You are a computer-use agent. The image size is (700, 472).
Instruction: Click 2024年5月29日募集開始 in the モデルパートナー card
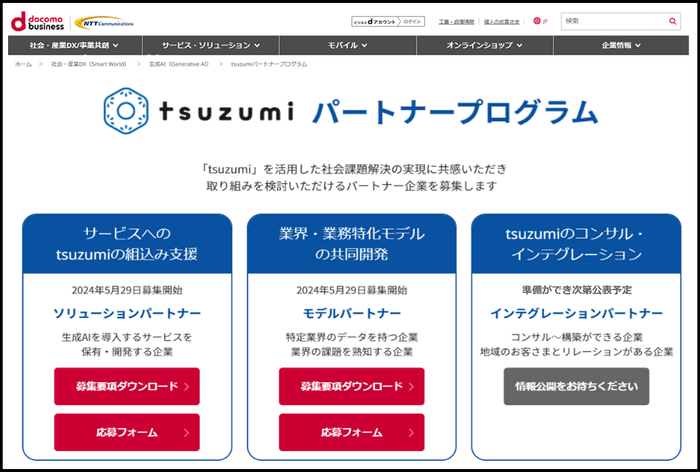352,290
